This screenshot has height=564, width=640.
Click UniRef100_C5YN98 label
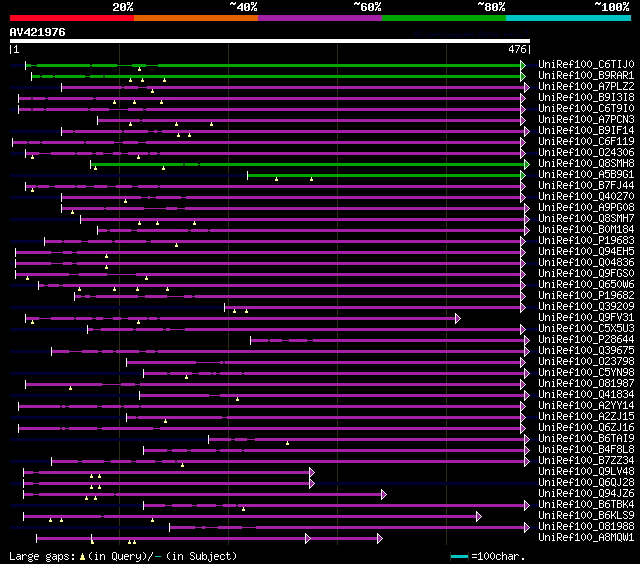586,373
